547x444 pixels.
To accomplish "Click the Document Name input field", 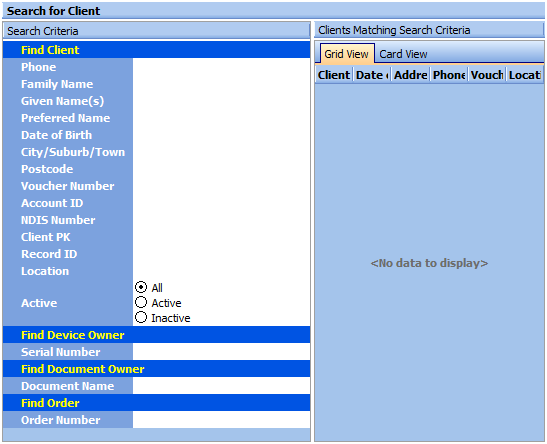I will point(221,386).
